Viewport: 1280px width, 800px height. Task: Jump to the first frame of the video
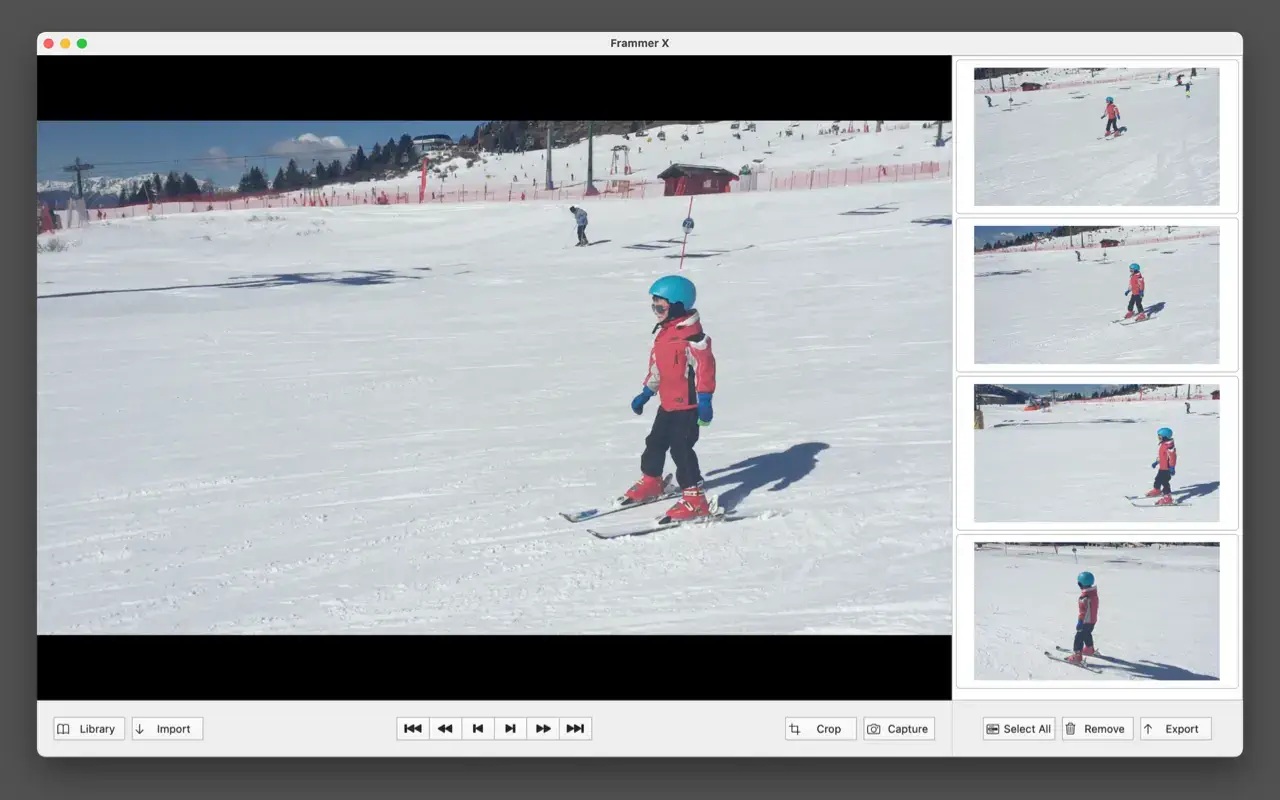413,729
